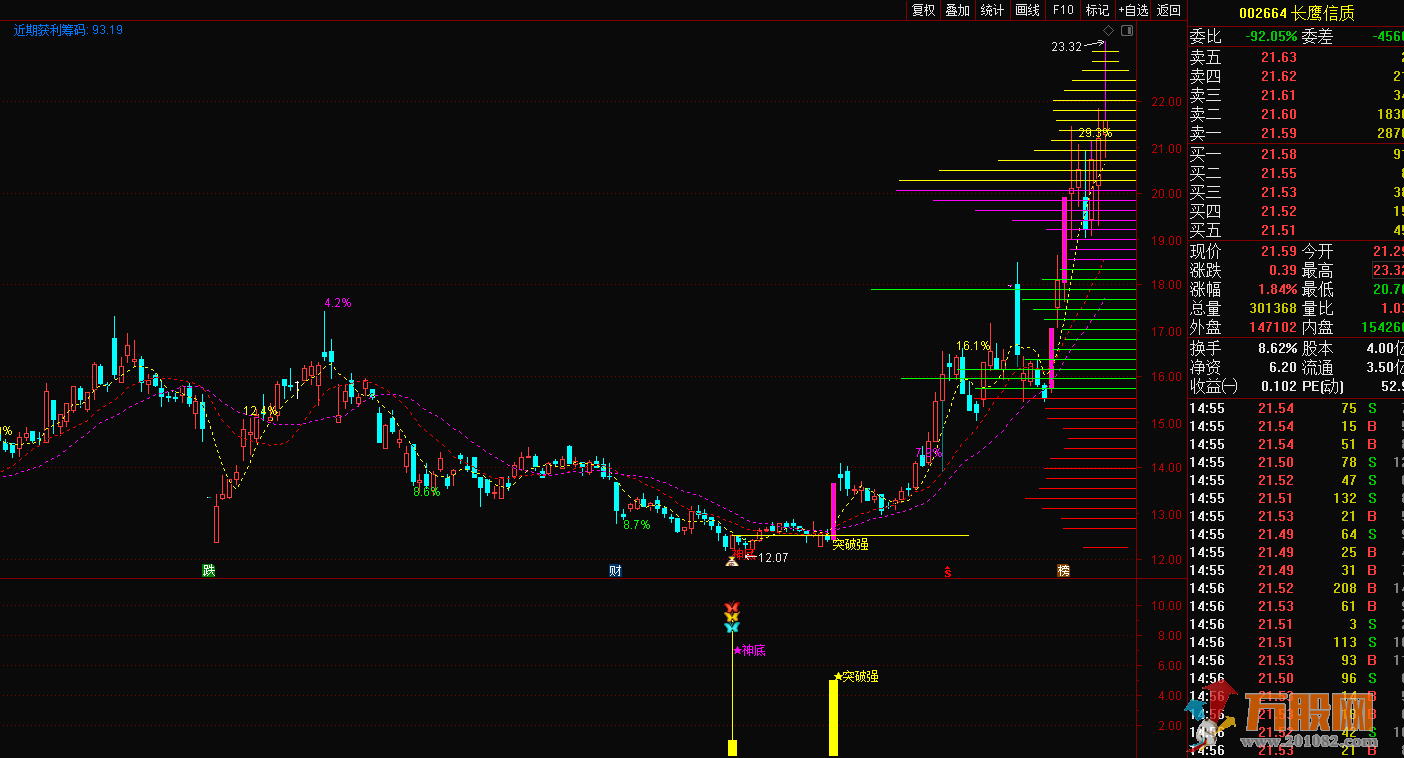
Task: Click the 近期获利筹码 indicator label
Action: click(x=69, y=30)
